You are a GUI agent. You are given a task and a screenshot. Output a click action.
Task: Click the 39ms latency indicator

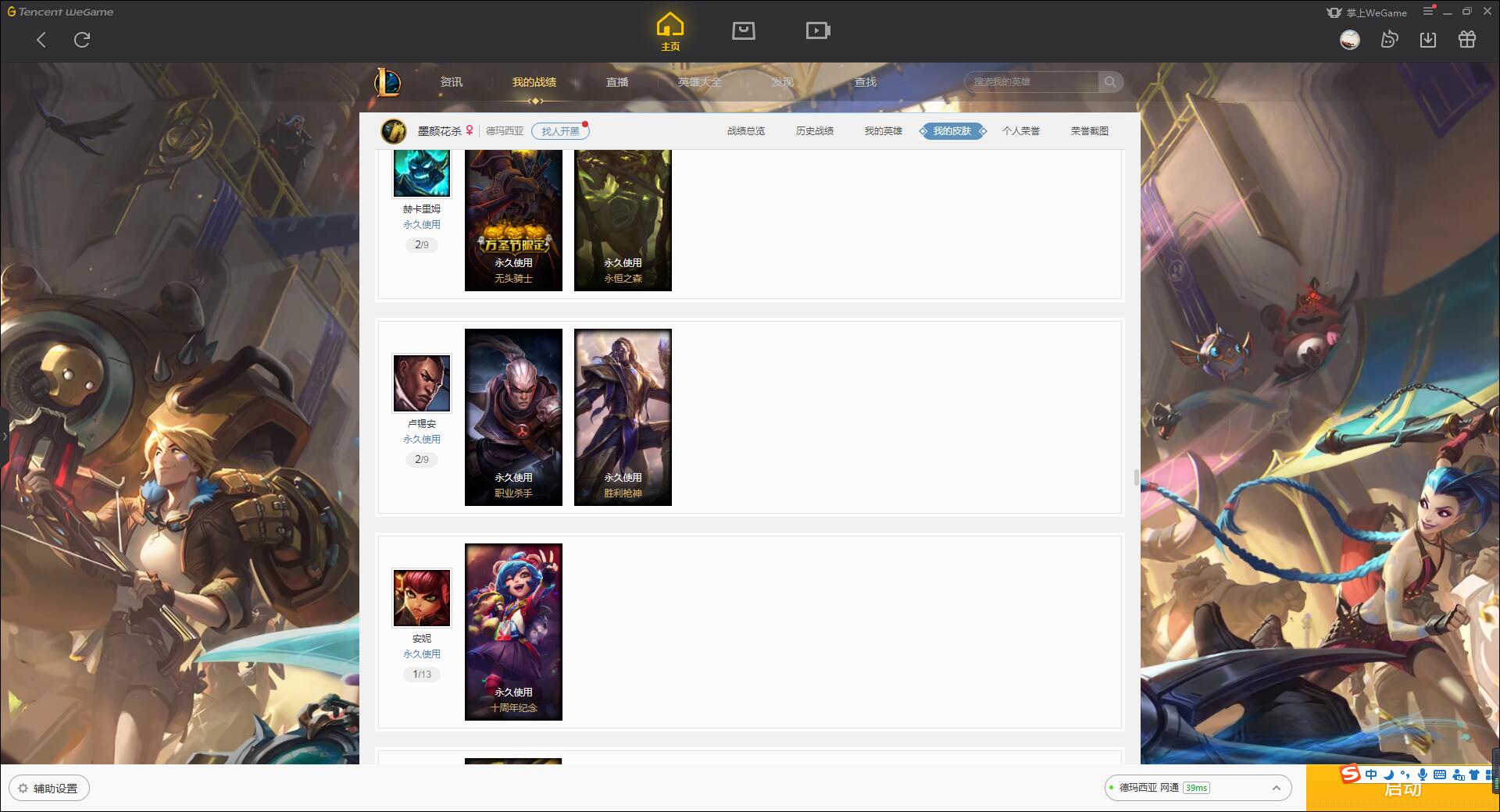[x=1196, y=788]
